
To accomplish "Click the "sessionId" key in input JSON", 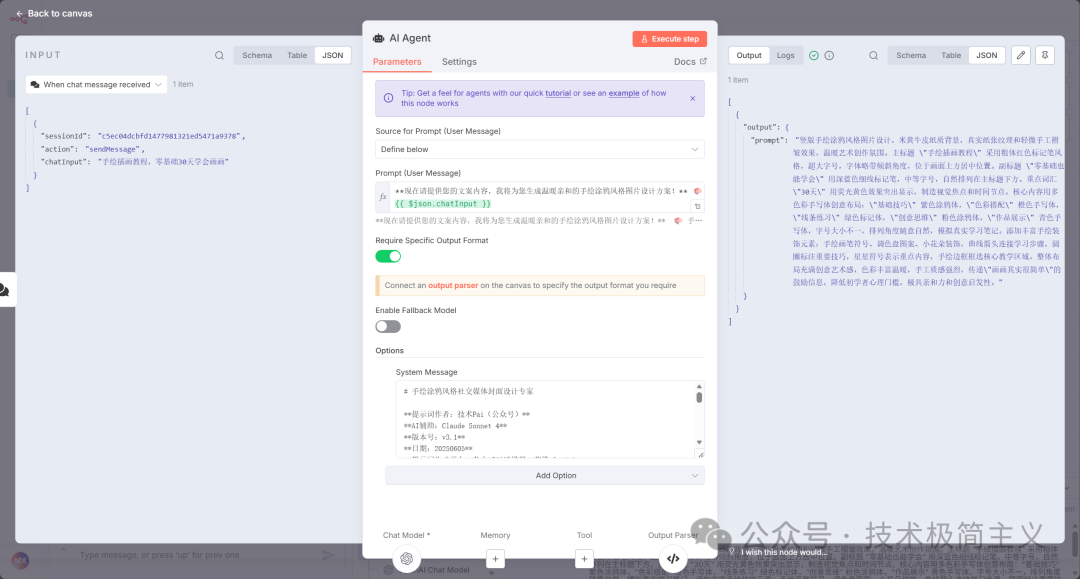I will (65, 136).
